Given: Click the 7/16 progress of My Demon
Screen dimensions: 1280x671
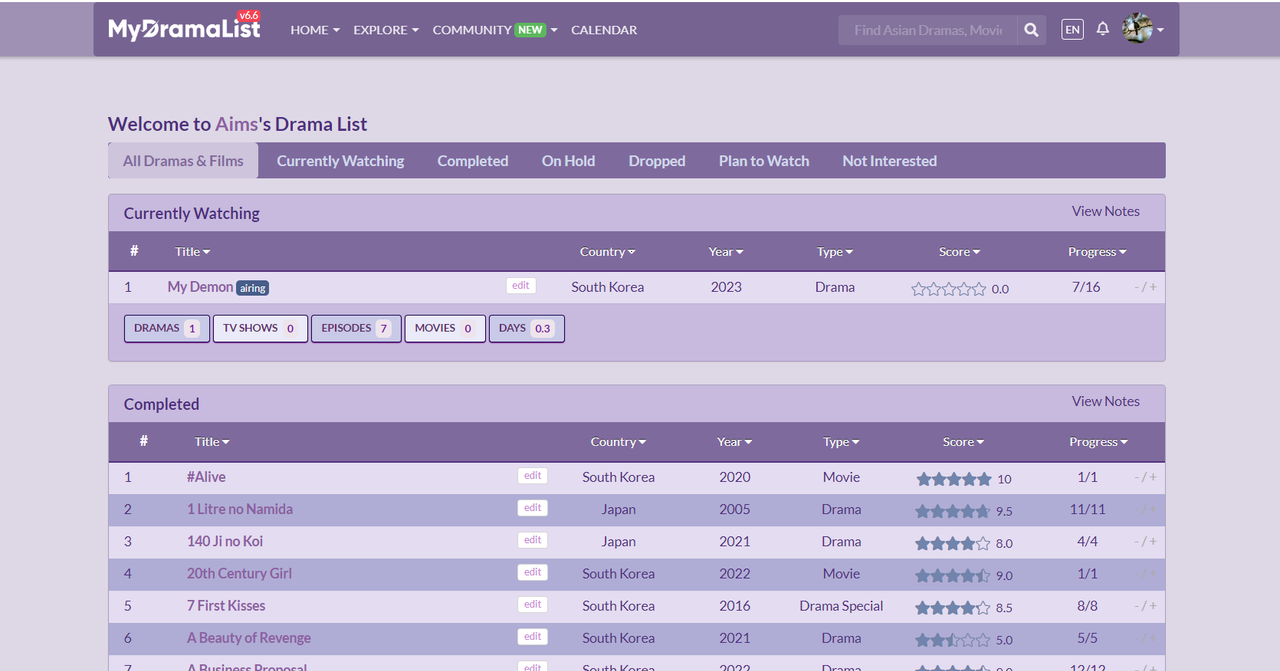Looking at the screenshot, I should 1086,287.
